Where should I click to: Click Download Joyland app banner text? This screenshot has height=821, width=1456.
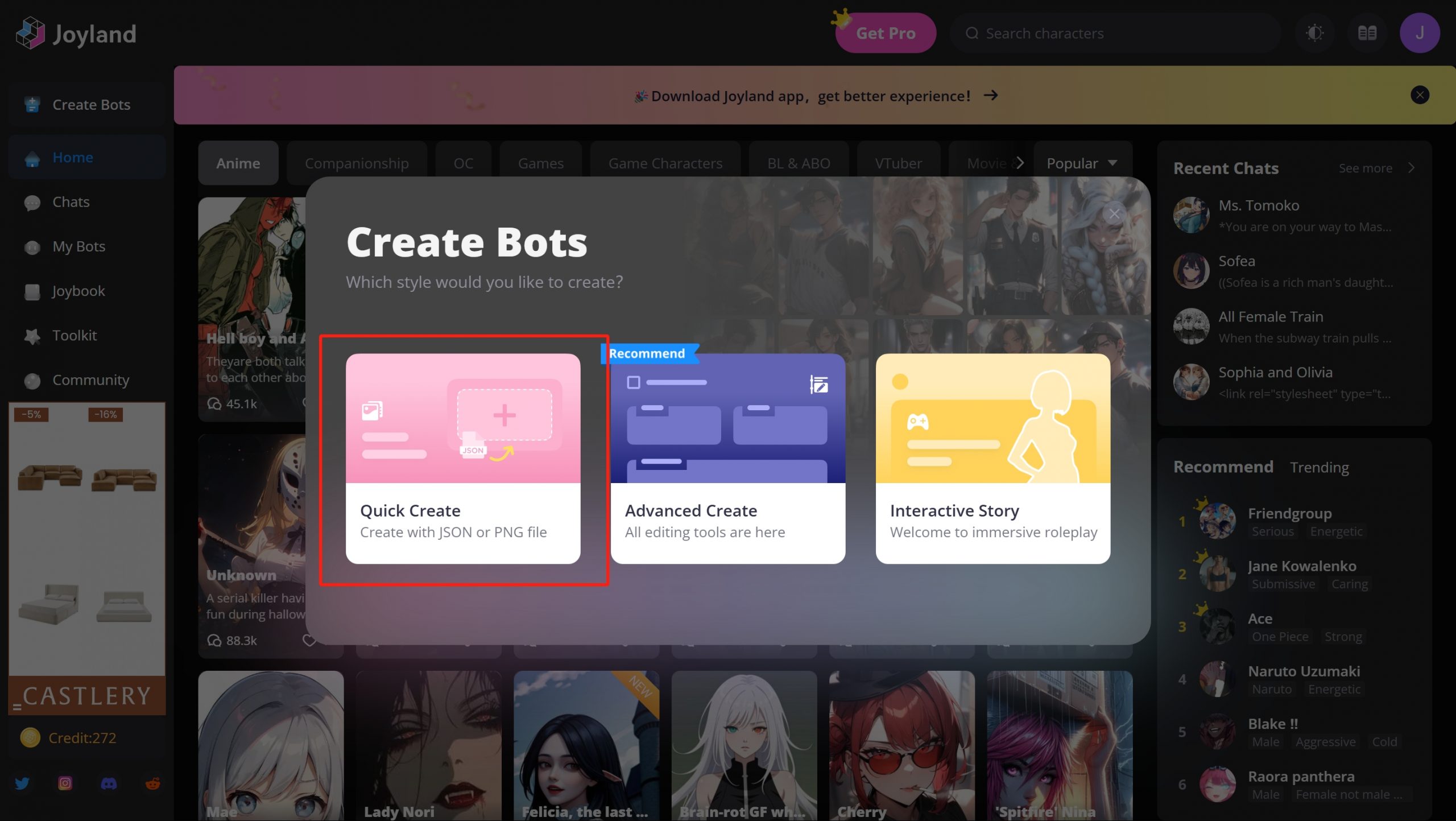pyautogui.click(x=810, y=96)
